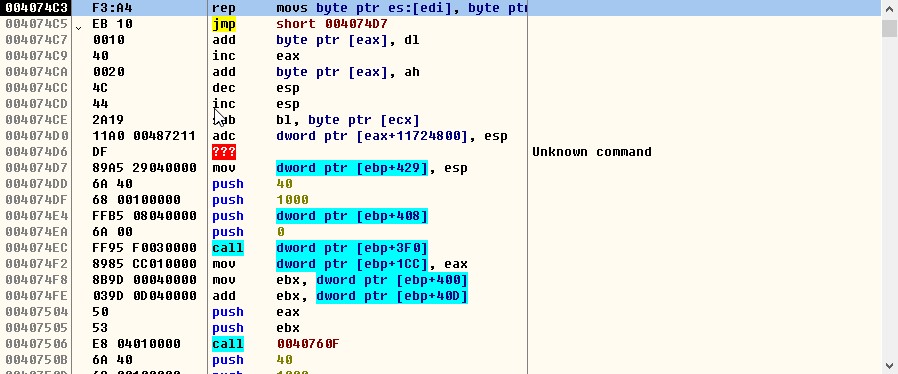Select address 00407506
The width and height of the screenshot is (898, 374).
click(x=36, y=344)
